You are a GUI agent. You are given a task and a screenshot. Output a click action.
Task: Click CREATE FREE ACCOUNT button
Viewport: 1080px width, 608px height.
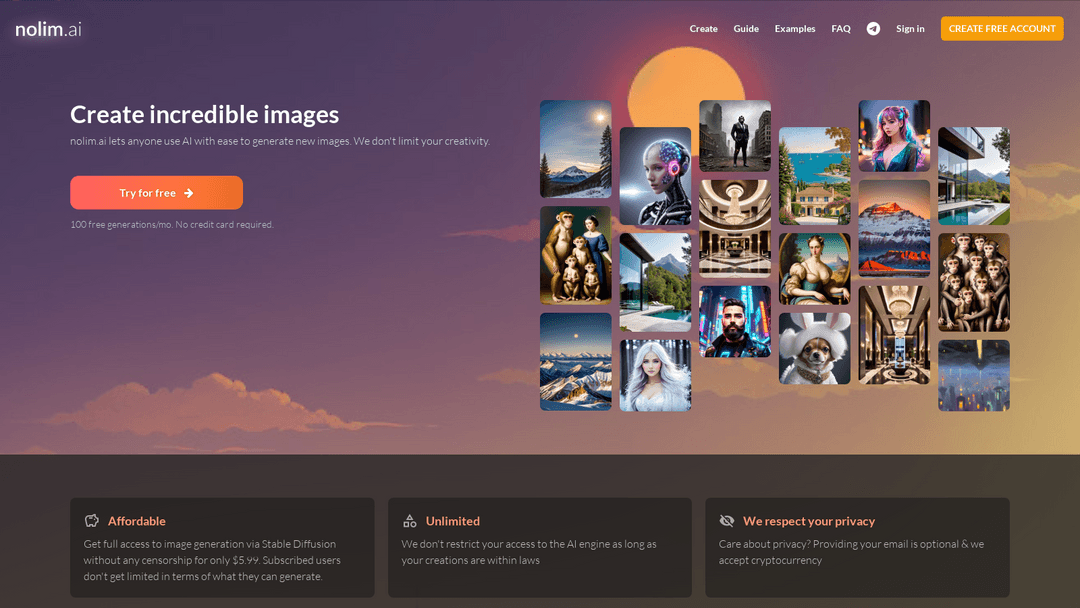pyautogui.click(x=1001, y=28)
